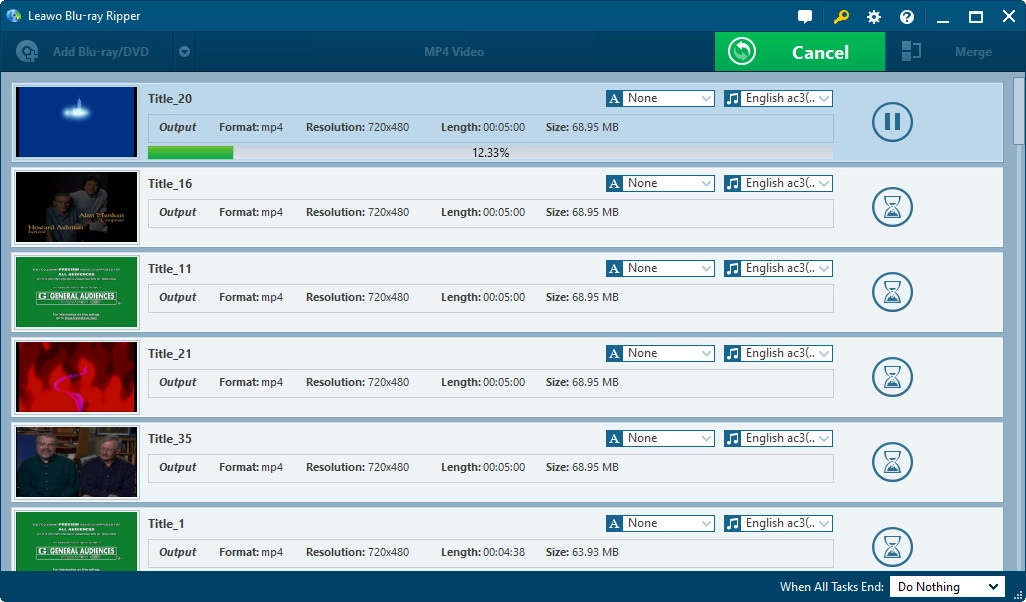
Task: Click the Add Blu-ray/DVD disc icon
Action: point(28,52)
